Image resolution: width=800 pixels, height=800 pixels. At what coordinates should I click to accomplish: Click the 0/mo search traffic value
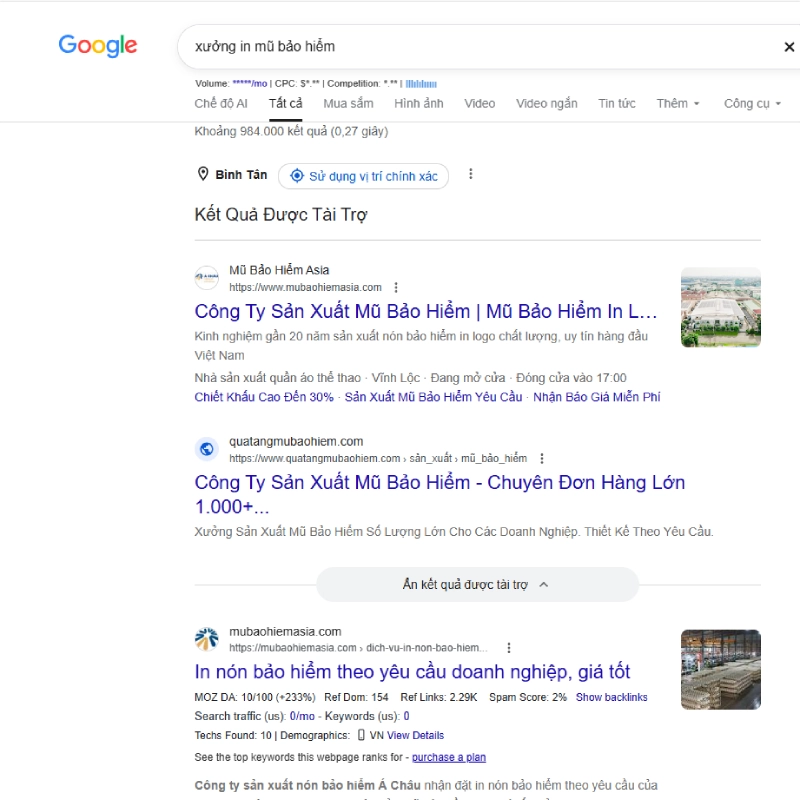click(302, 716)
